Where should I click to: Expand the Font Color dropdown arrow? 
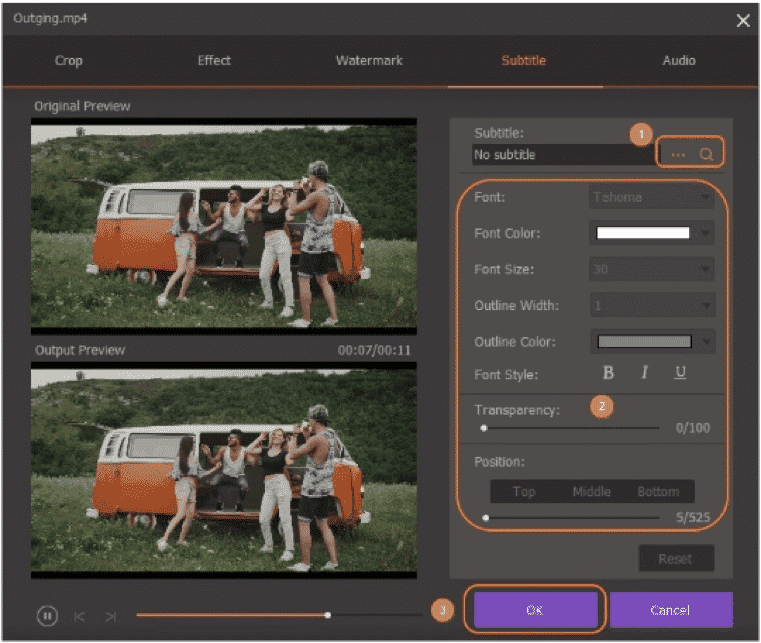tap(706, 233)
